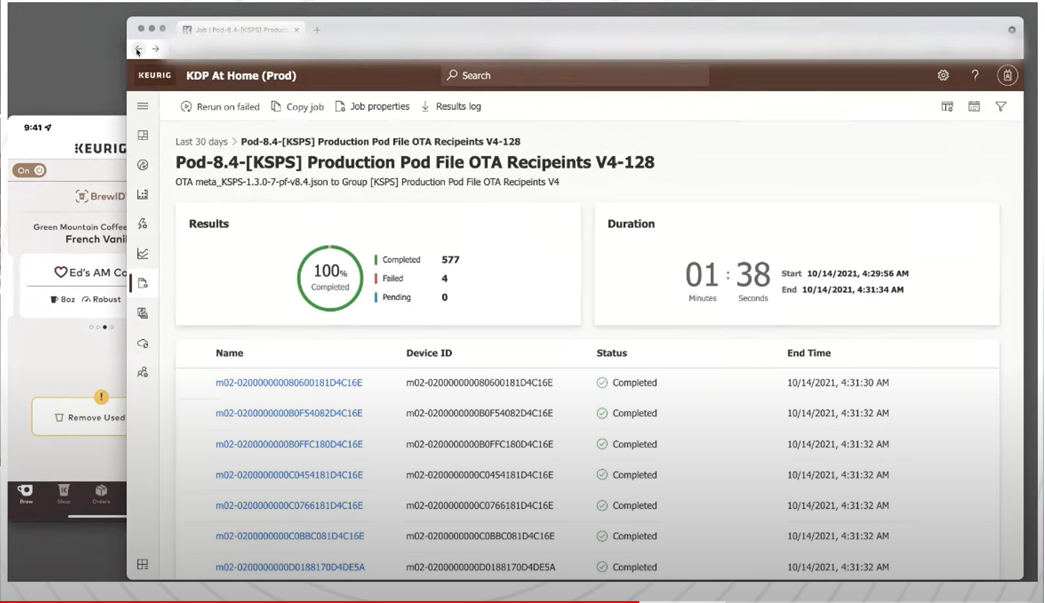Go forward with the browser forward arrow

[155, 49]
